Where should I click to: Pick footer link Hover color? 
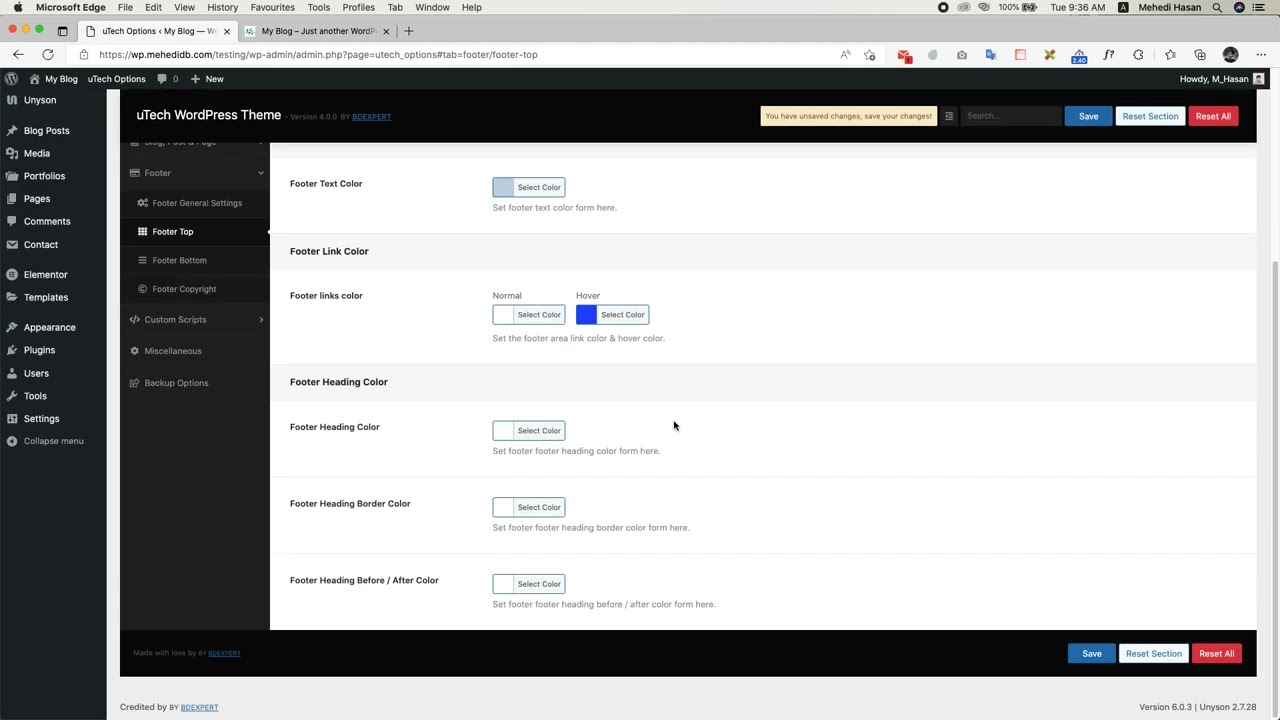click(x=613, y=315)
